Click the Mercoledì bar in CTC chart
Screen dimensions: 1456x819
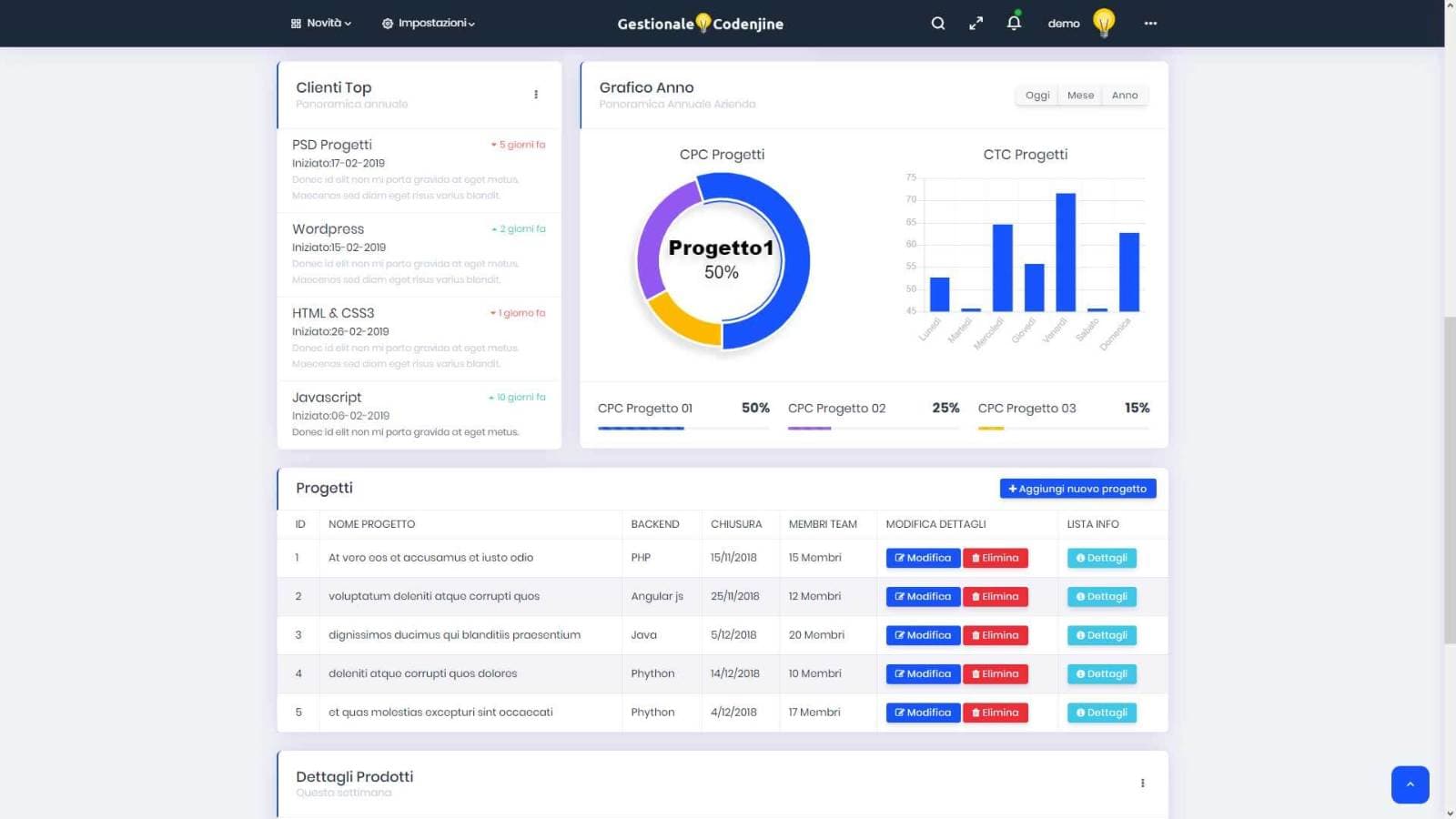point(1003,268)
